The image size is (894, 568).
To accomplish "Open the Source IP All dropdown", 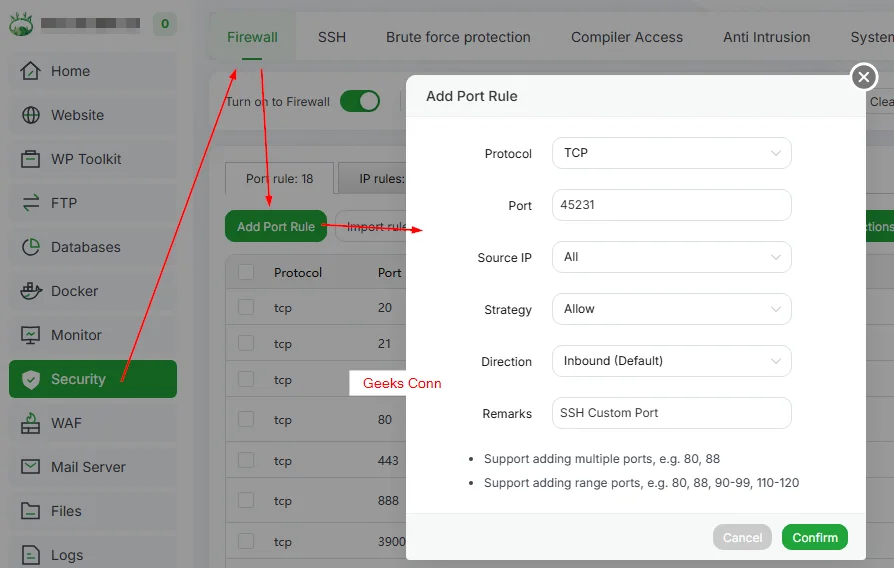I will [672, 257].
